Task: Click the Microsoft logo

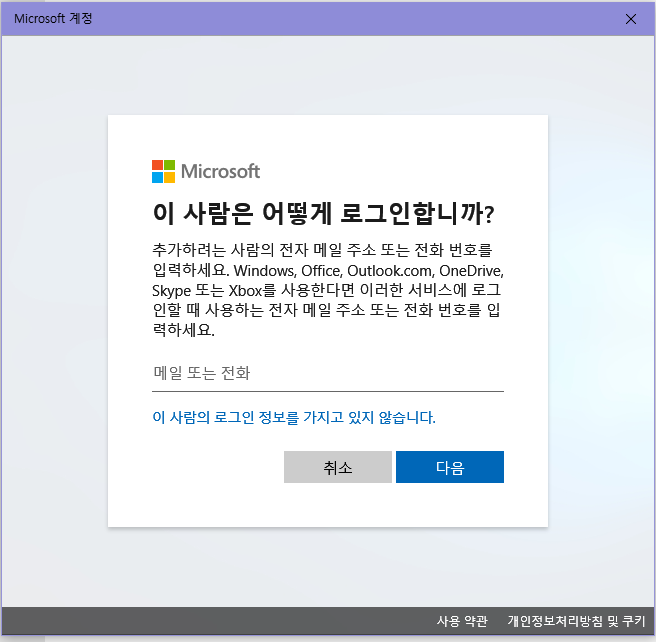Action: tap(206, 171)
